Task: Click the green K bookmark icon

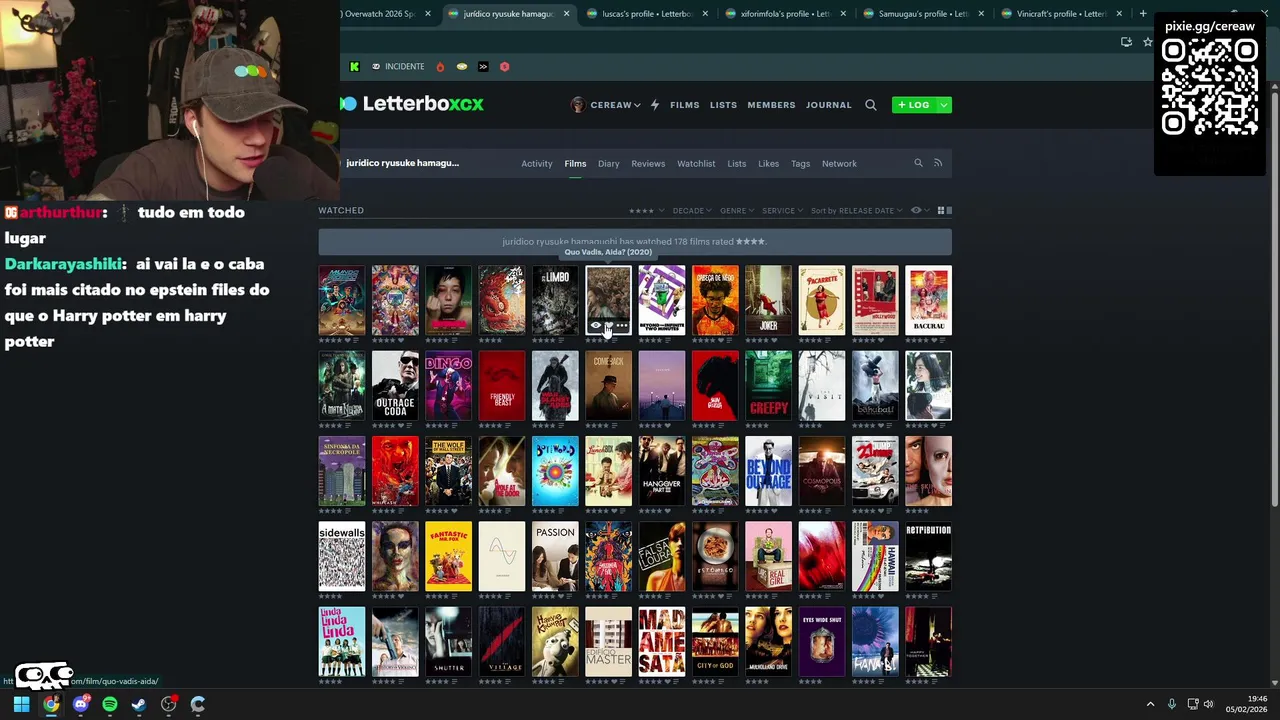Action: [354, 66]
